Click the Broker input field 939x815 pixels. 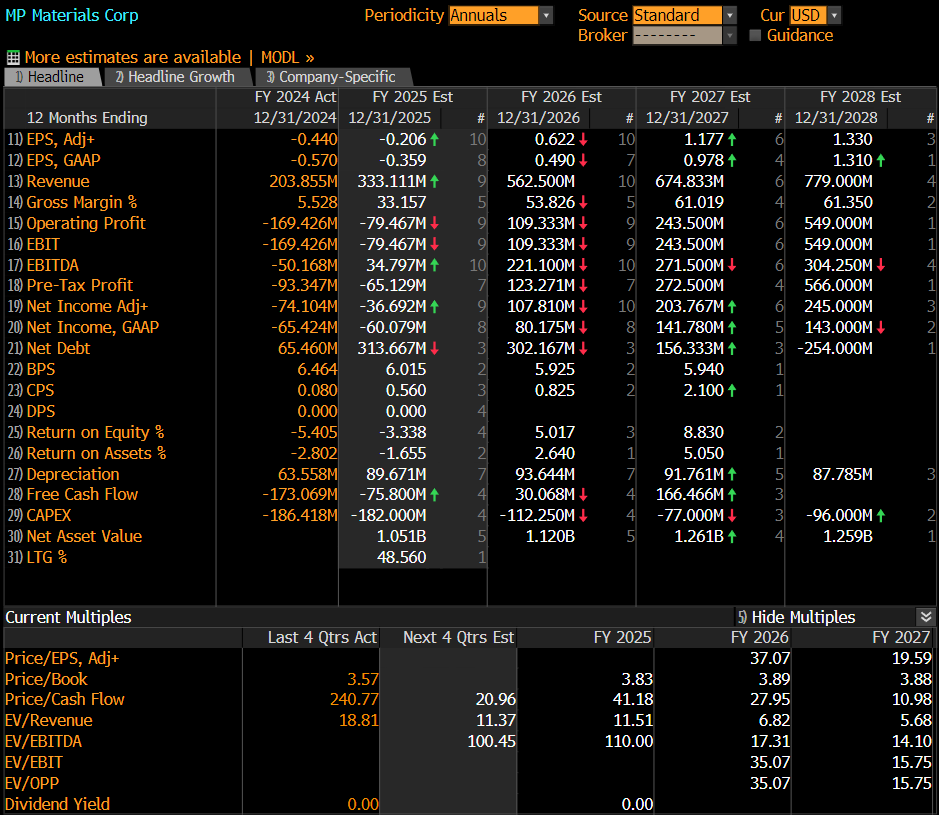point(677,36)
